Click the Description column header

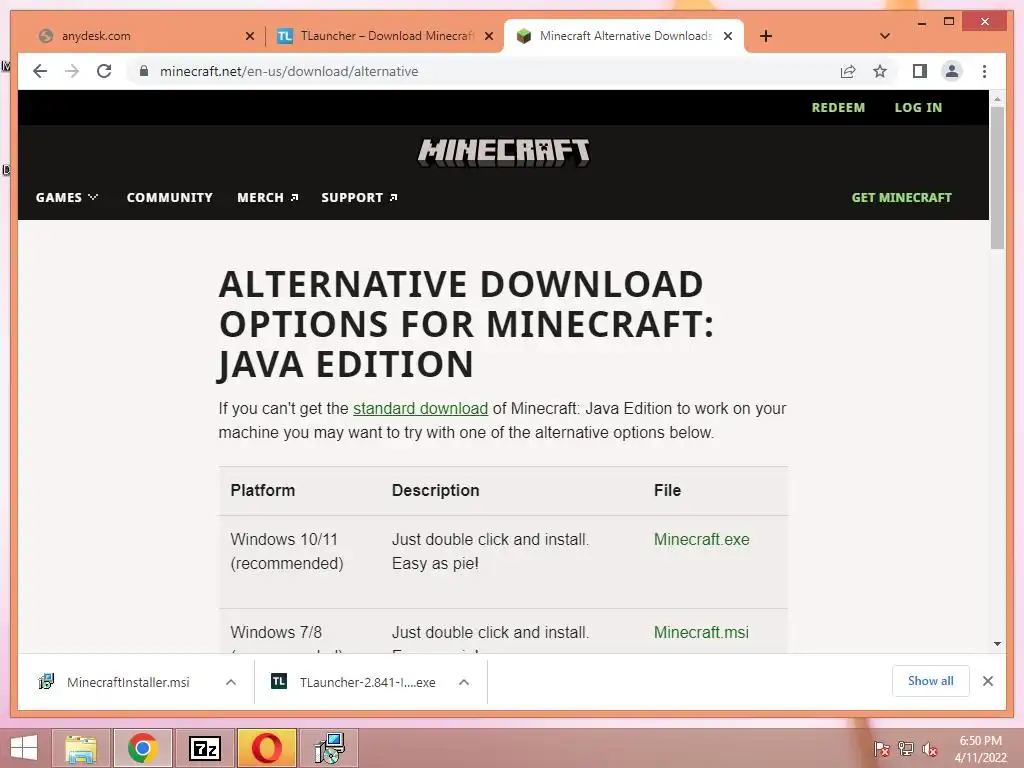pos(436,490)
